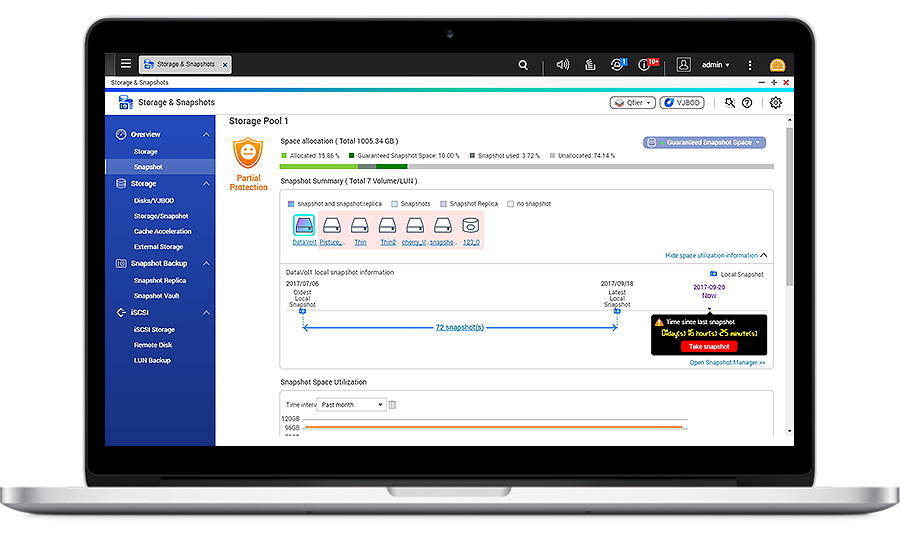The height and width of the screenshot is (538, 900).
Task: Select Cache Acceleration in sidebar
Action: pos(162,231)
